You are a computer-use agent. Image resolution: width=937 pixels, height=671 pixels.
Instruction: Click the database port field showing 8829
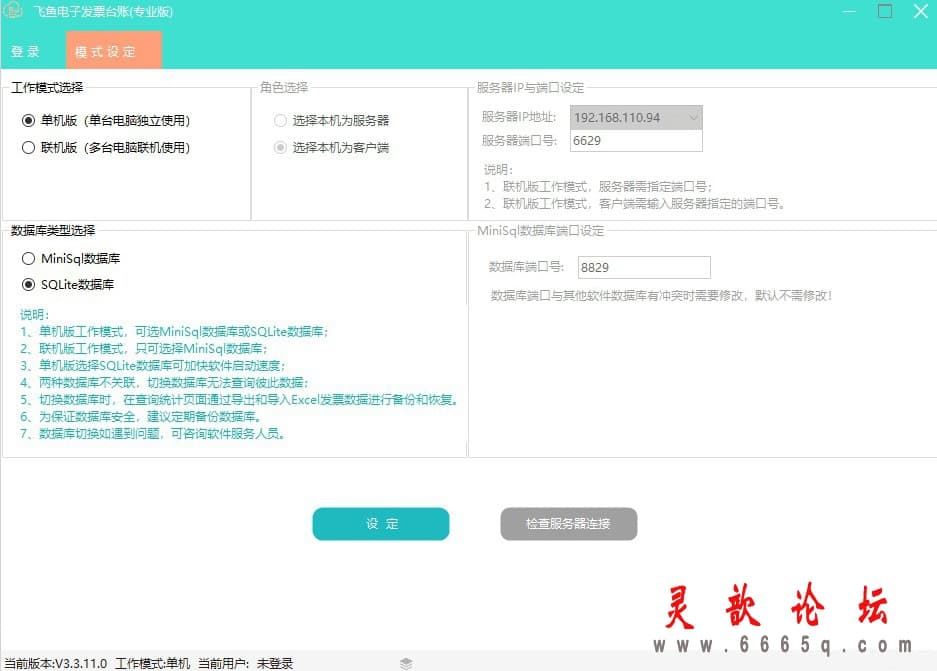[644, 268]
